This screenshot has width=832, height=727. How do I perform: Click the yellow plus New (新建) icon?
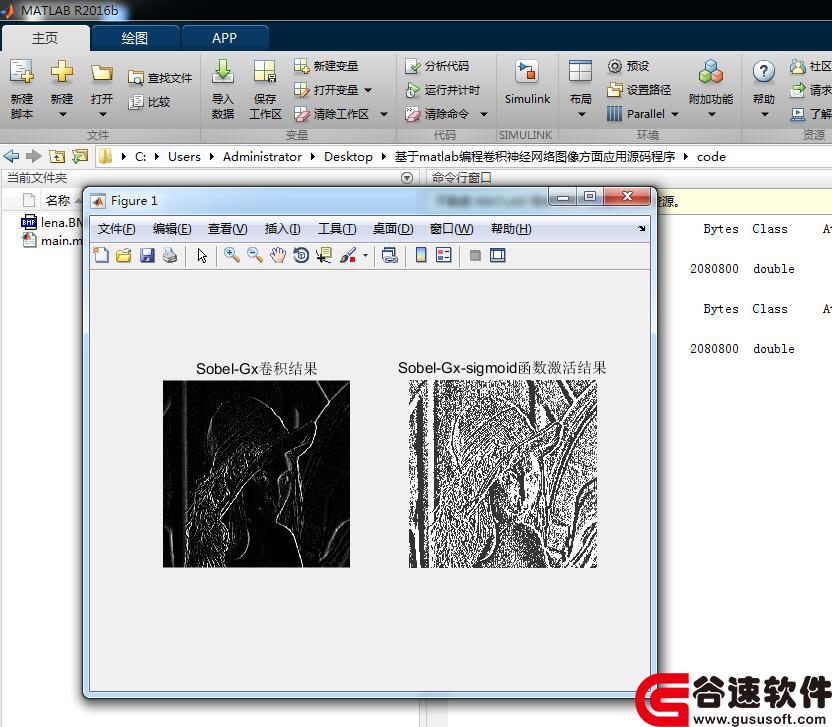[x=62, y=72]
